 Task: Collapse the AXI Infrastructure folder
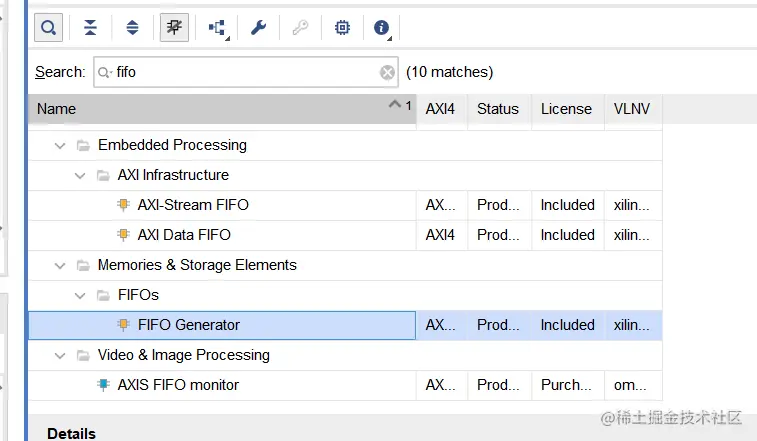point(81,175)
